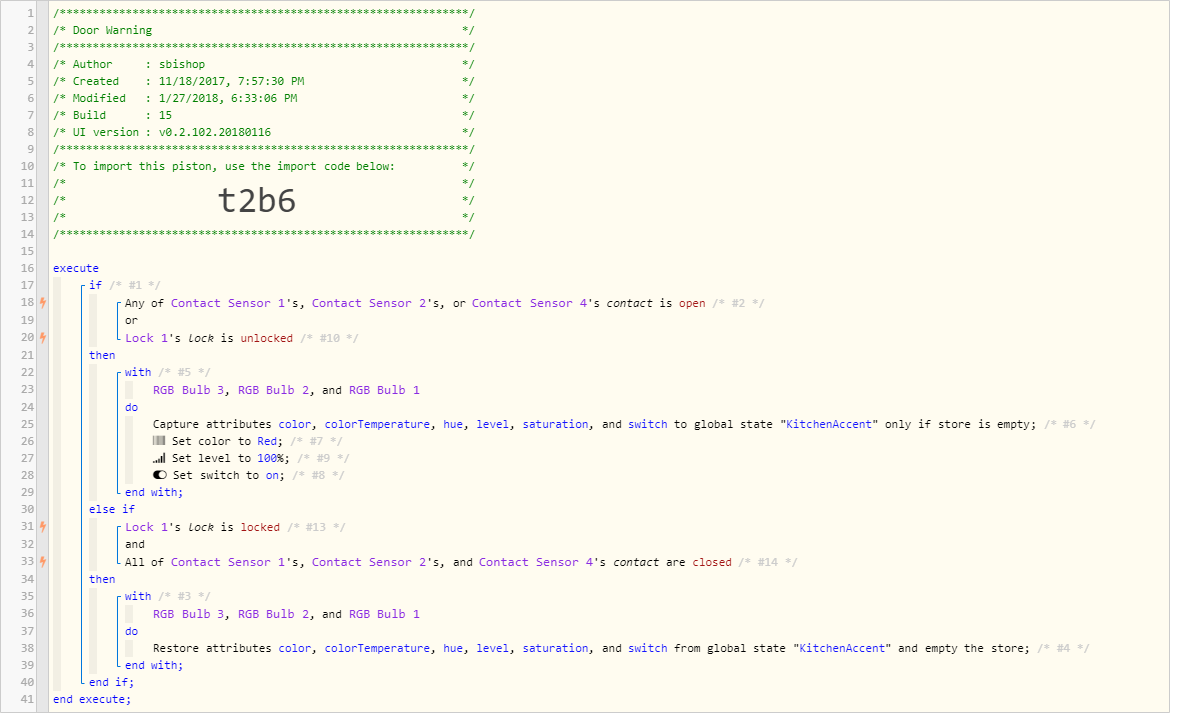
Task: Click the 'with' keyword on line 22
Action: click(138, 373)
